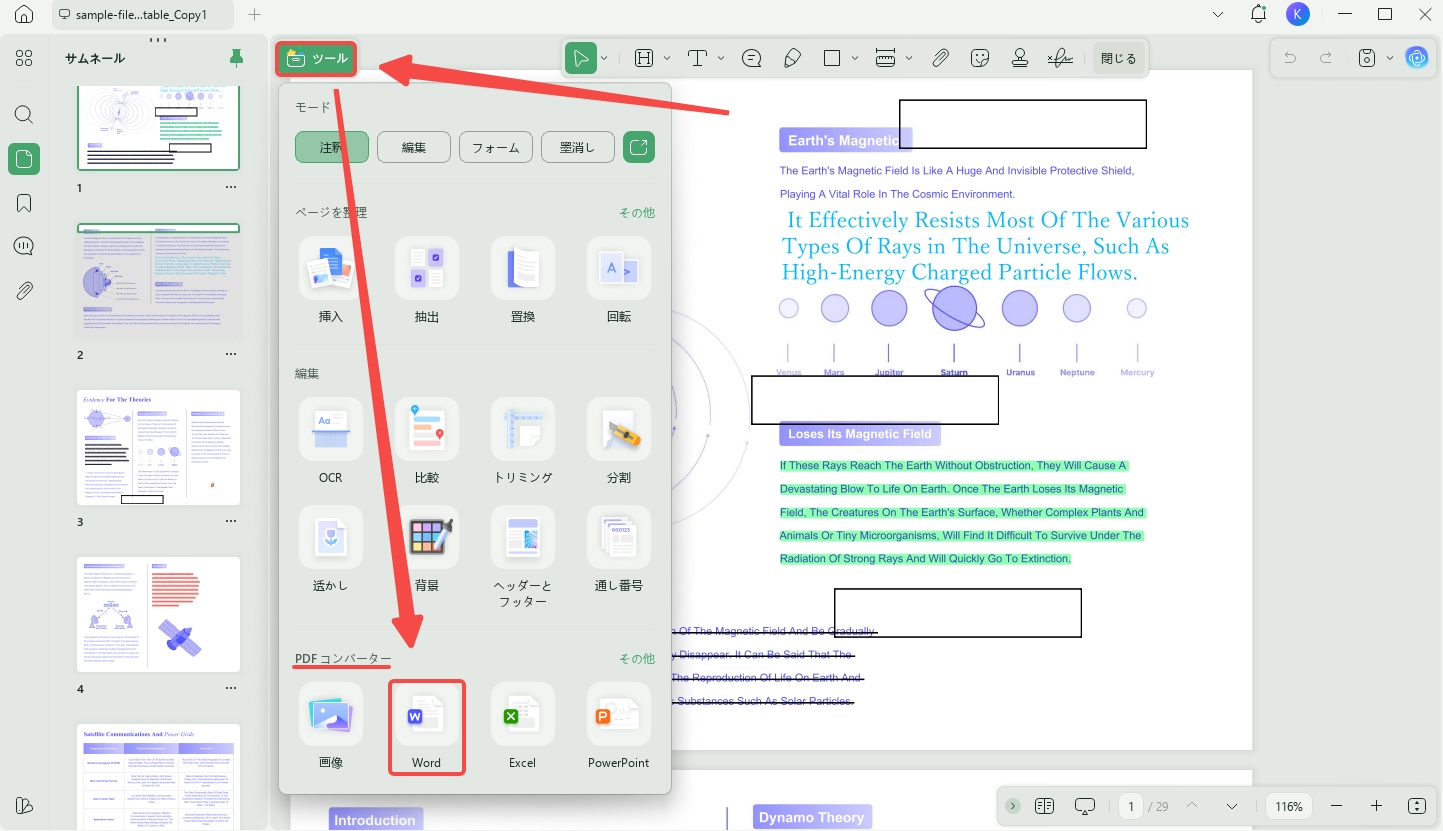Screen dimensions: 1443x831
Task: Expand the text tool dropdown arrow
Action: 721,58
